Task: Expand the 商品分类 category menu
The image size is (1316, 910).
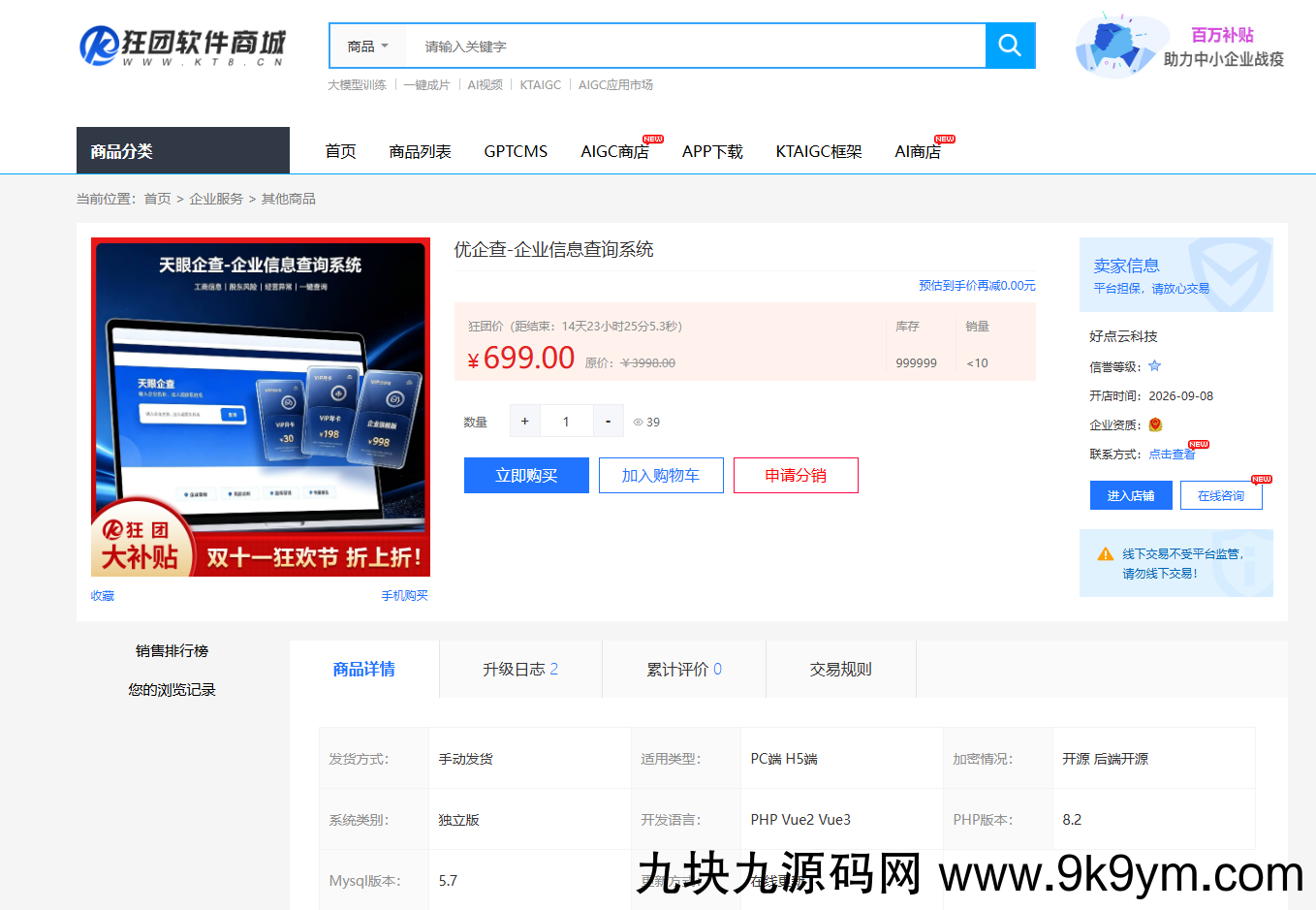Action: [x=183, y=150]
